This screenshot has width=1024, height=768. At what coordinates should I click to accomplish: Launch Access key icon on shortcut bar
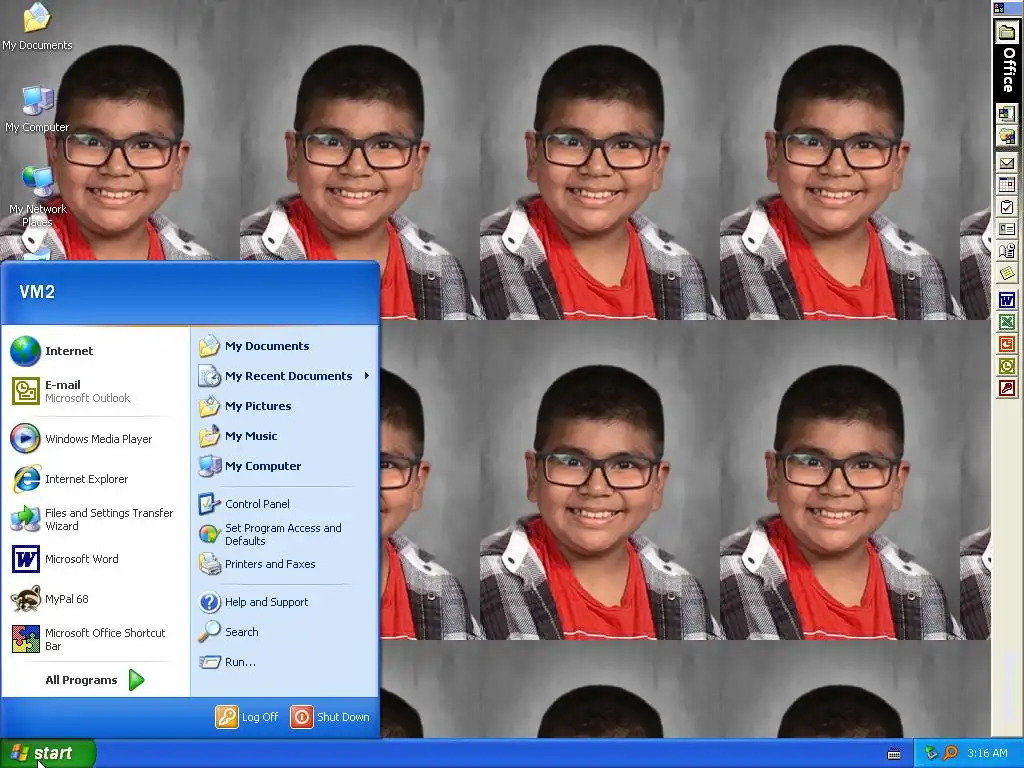[1006, 389]
